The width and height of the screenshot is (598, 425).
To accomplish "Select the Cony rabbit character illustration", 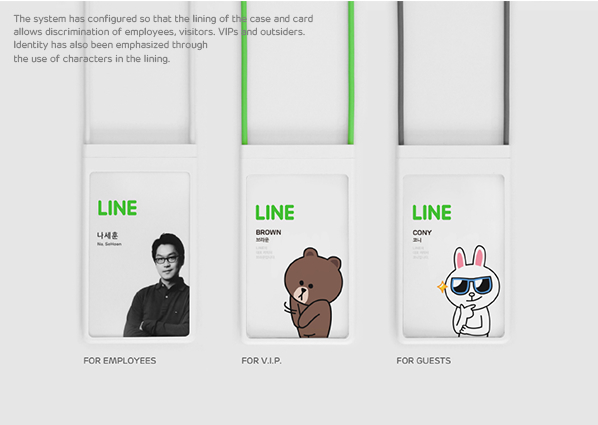I will 469,291.
